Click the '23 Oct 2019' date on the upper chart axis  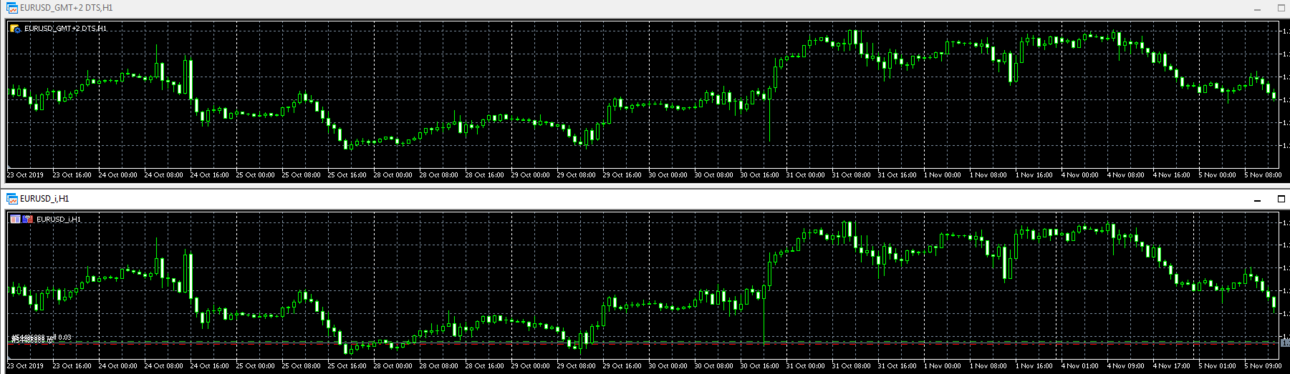coord(26,175)
